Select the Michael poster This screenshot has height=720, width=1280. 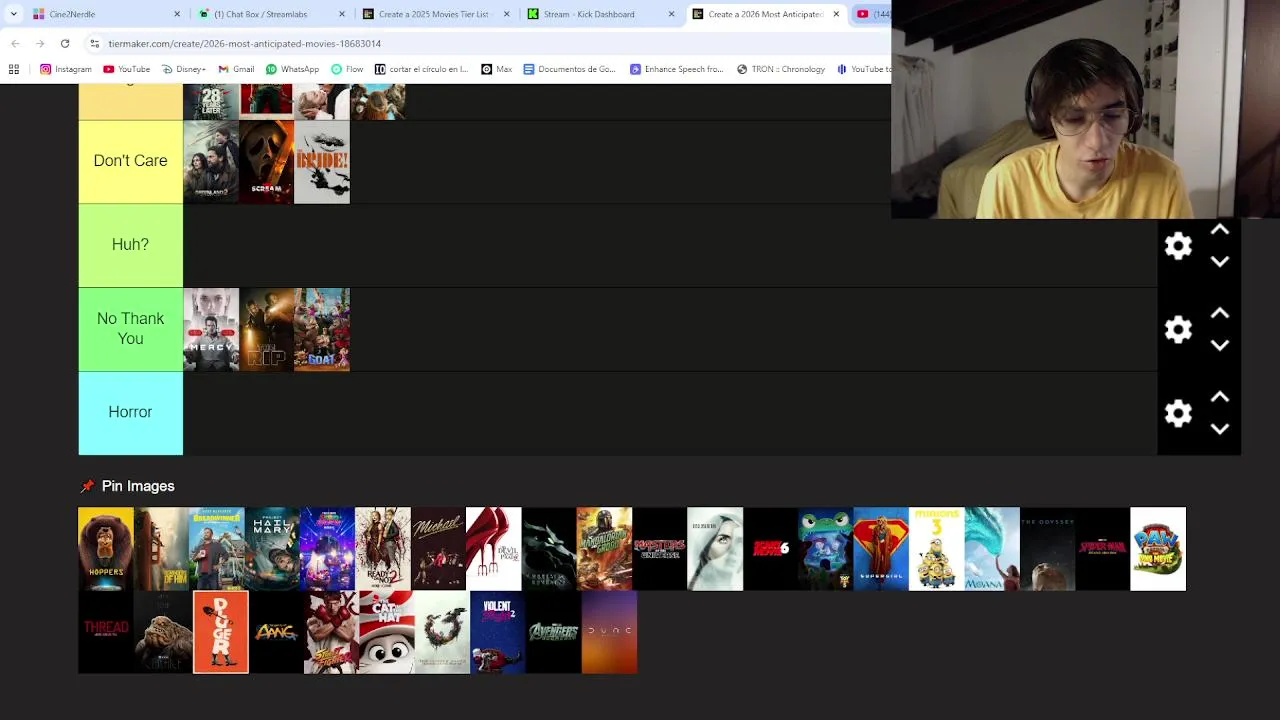pos(438,549)
